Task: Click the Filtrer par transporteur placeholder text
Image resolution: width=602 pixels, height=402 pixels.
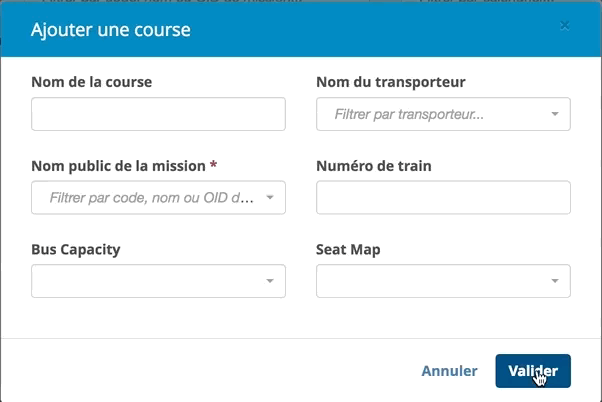Action: [409, 115]
